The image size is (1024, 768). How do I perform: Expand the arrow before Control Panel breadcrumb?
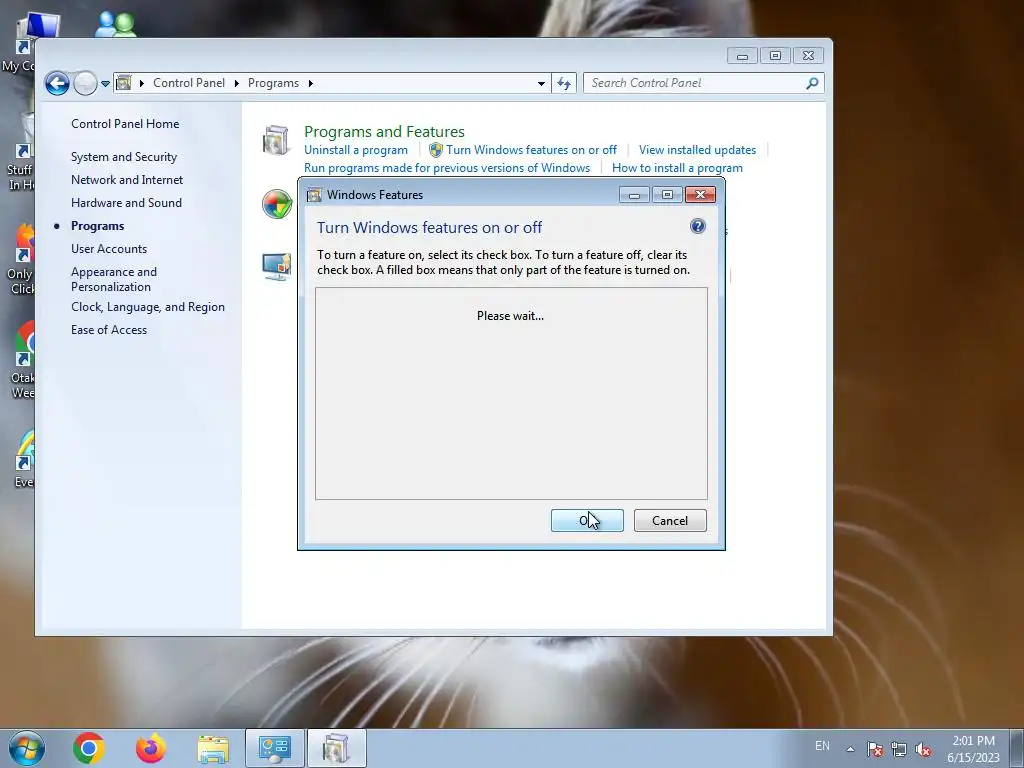pyautogui.click(x=142, y=83)
